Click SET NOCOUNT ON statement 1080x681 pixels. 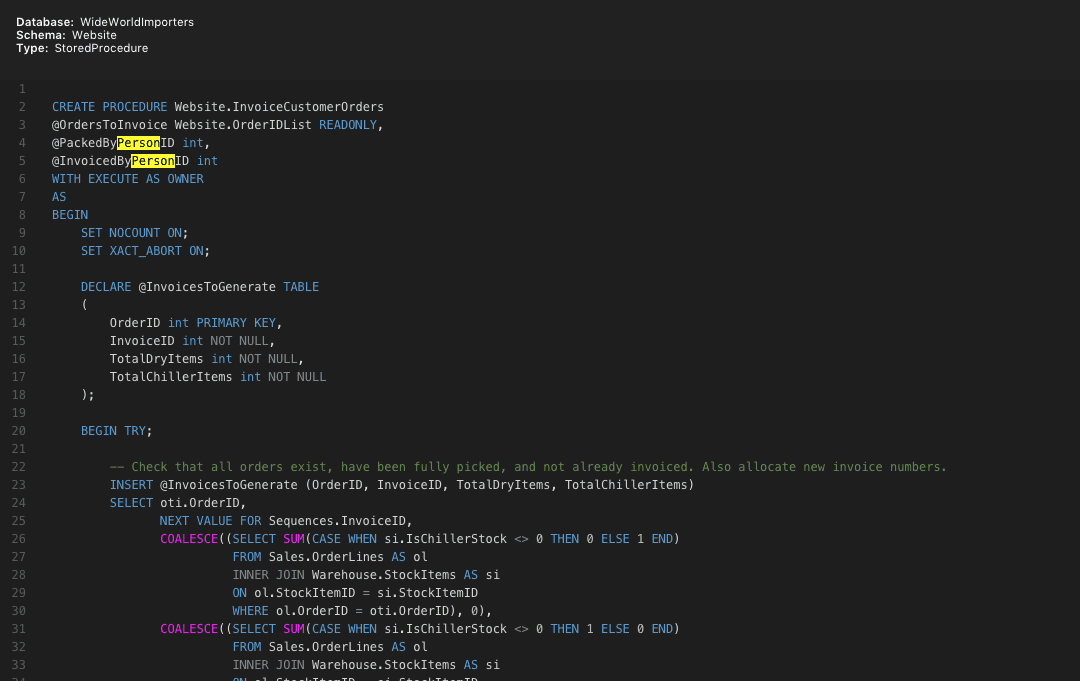tap(134, 233)
